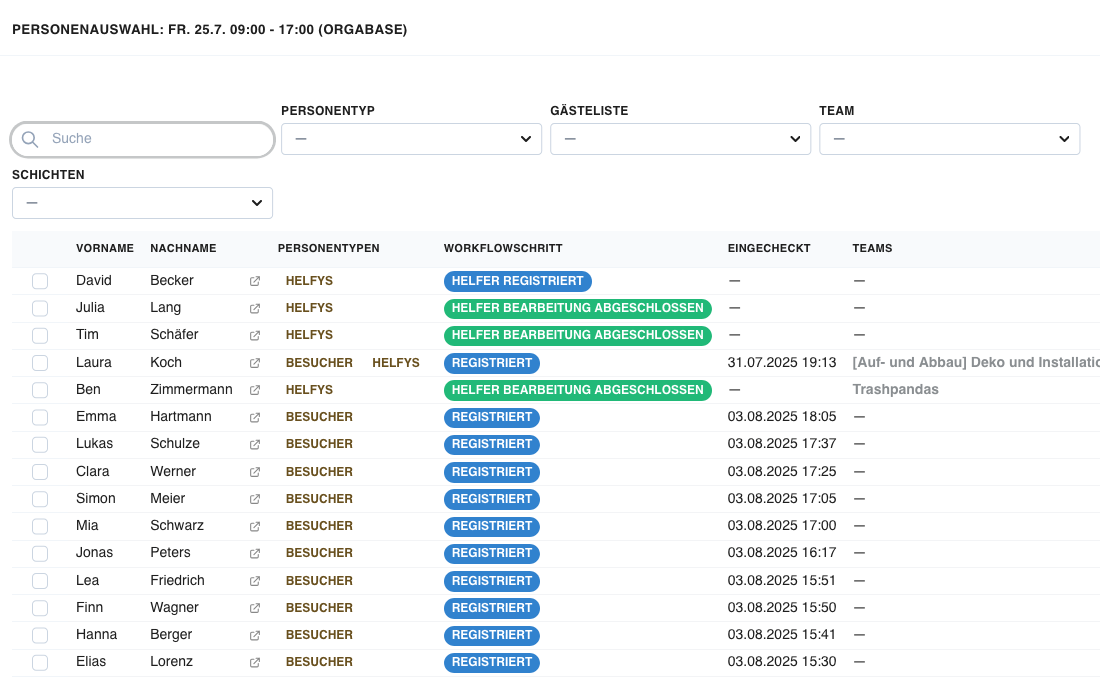The image size is (1100, 680).
Task: Click the Besucher tag in Laura Koch's row
Action: click(x=319, y=363)
